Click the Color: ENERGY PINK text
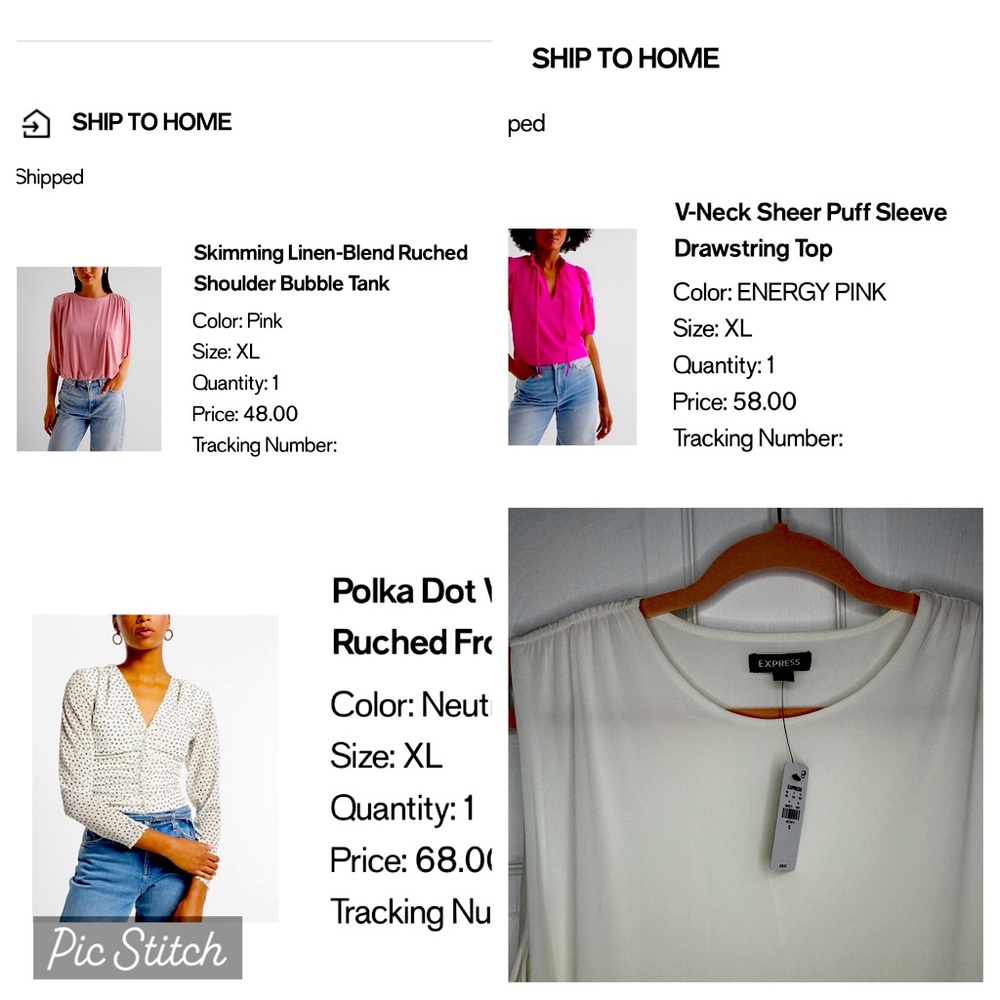The width and height of the screenshot is (1000, 1000). click(779, 292)
